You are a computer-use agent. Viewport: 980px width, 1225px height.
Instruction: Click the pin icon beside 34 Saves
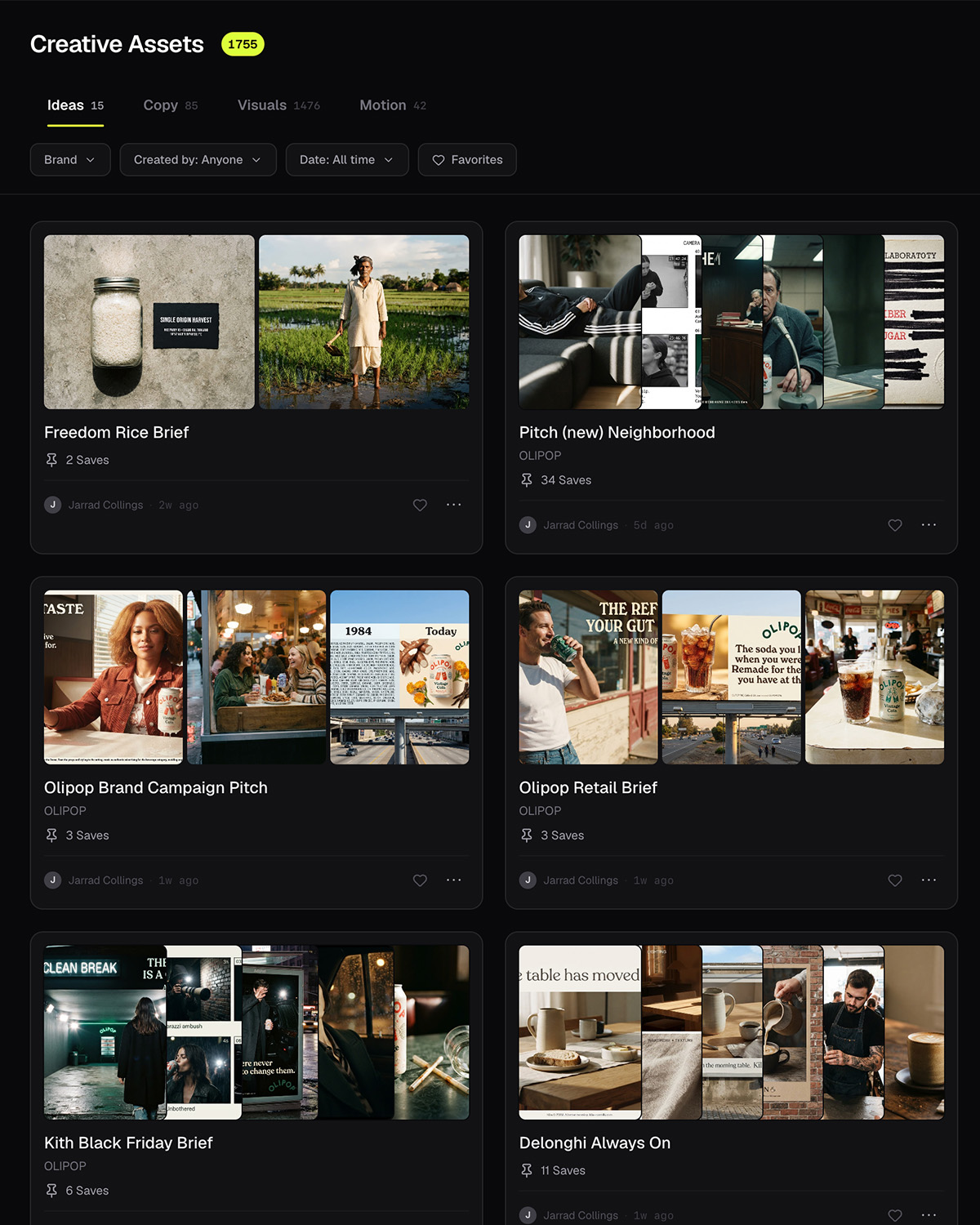[527, 480]
